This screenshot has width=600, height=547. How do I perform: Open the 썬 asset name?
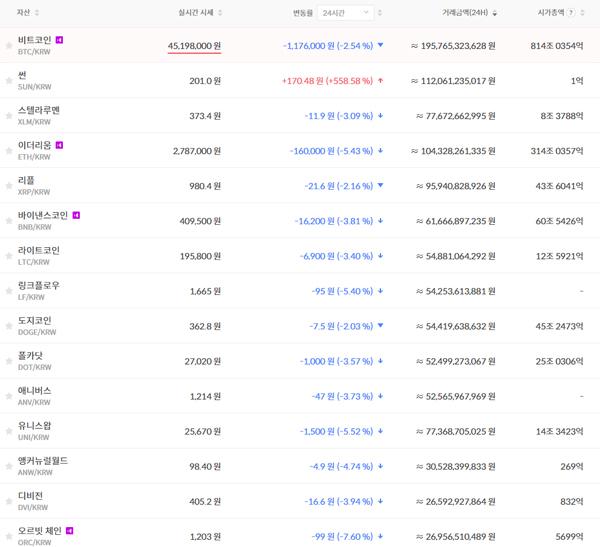click(22, 75)
